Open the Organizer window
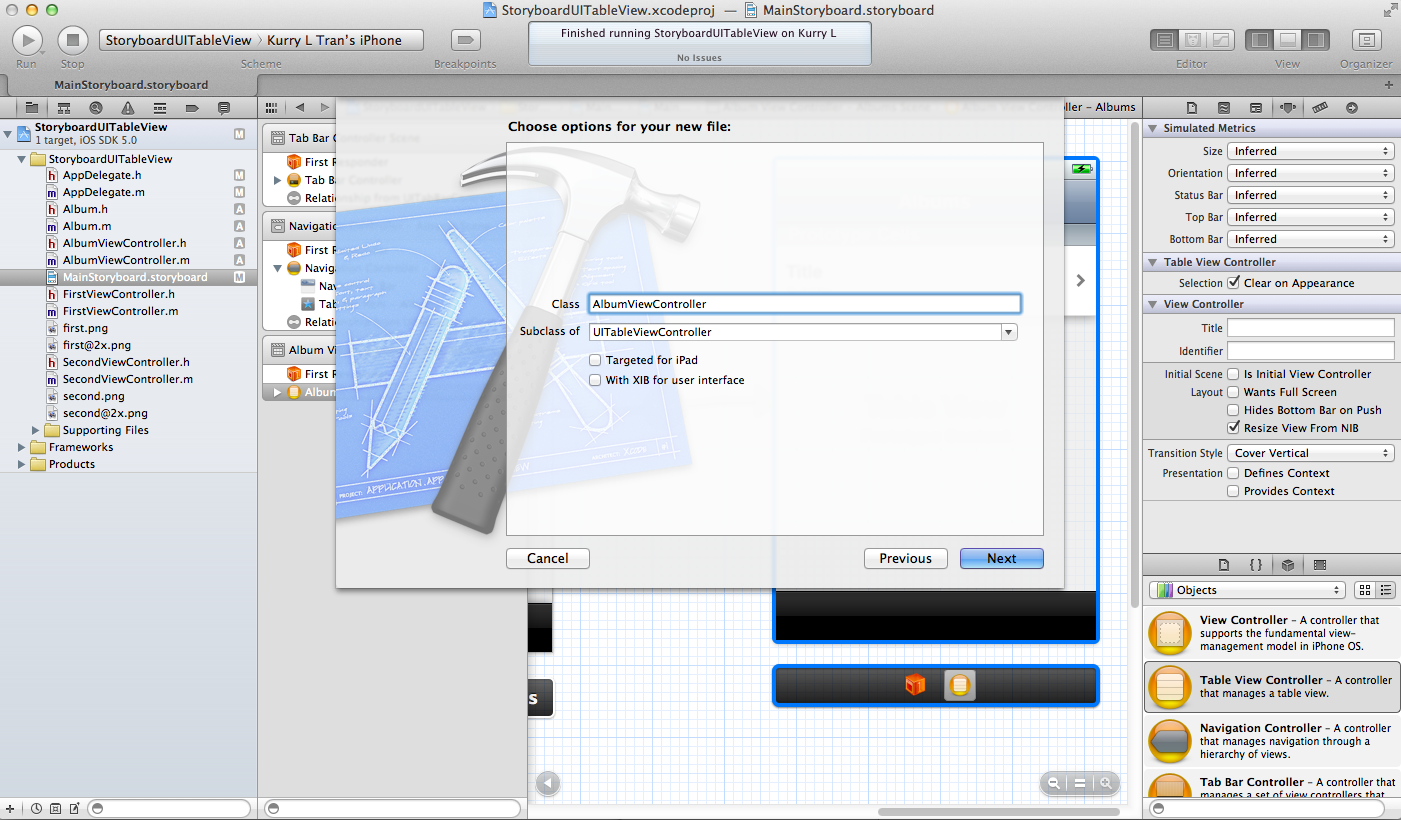Screen dimensions: 1401x820 click(x=1366, y=40)
